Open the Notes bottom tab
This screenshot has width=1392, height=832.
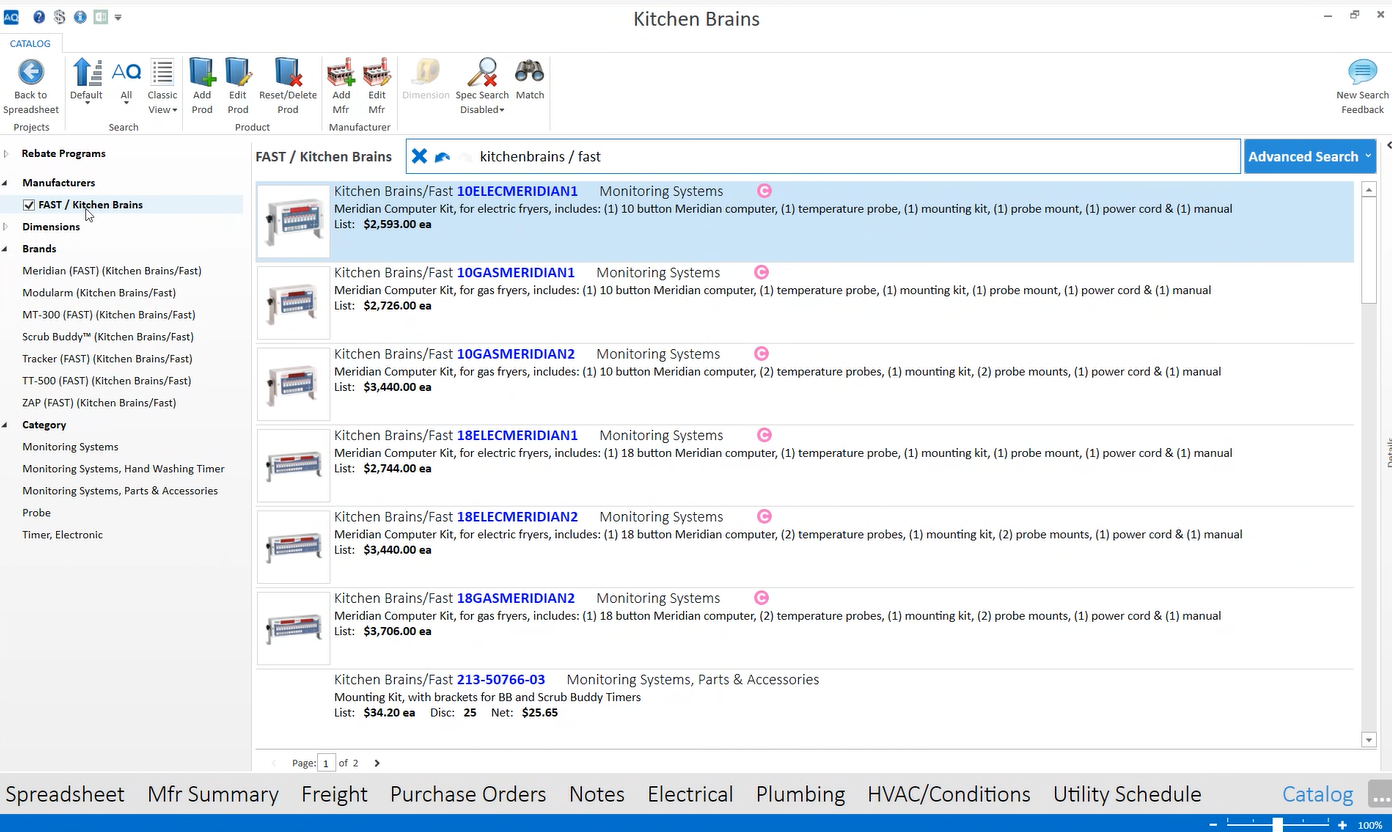pos(597,794)
